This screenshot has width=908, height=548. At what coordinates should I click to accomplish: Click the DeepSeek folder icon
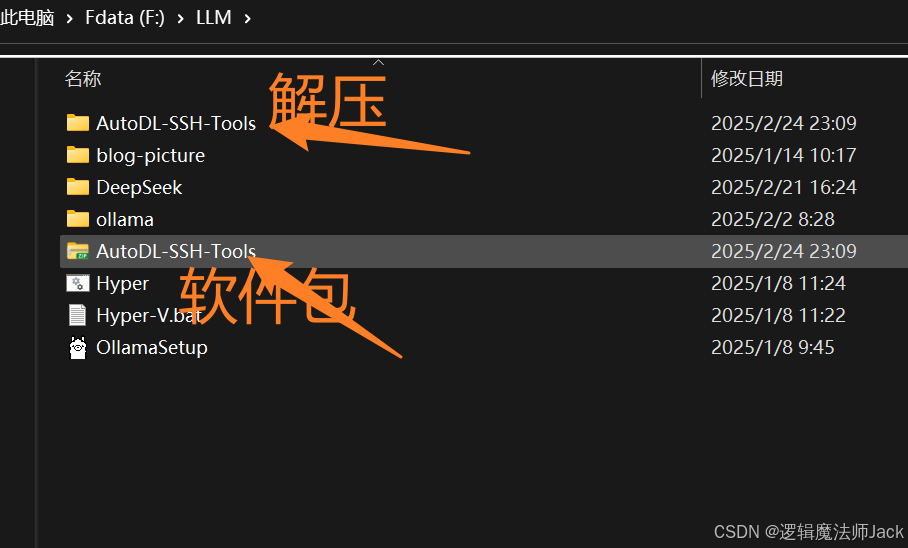(77, 187)
